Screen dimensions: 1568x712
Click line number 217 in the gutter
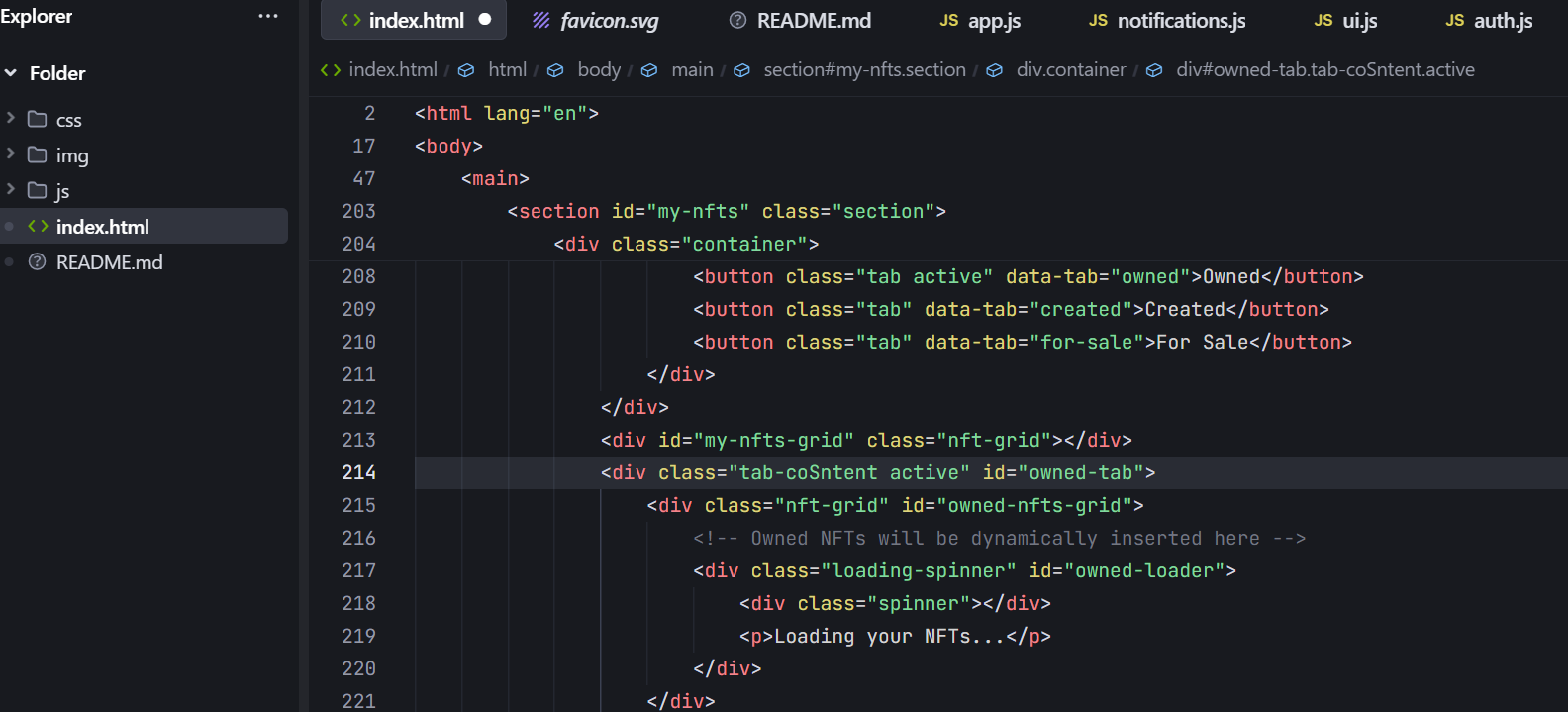click(x=358, y=570)
